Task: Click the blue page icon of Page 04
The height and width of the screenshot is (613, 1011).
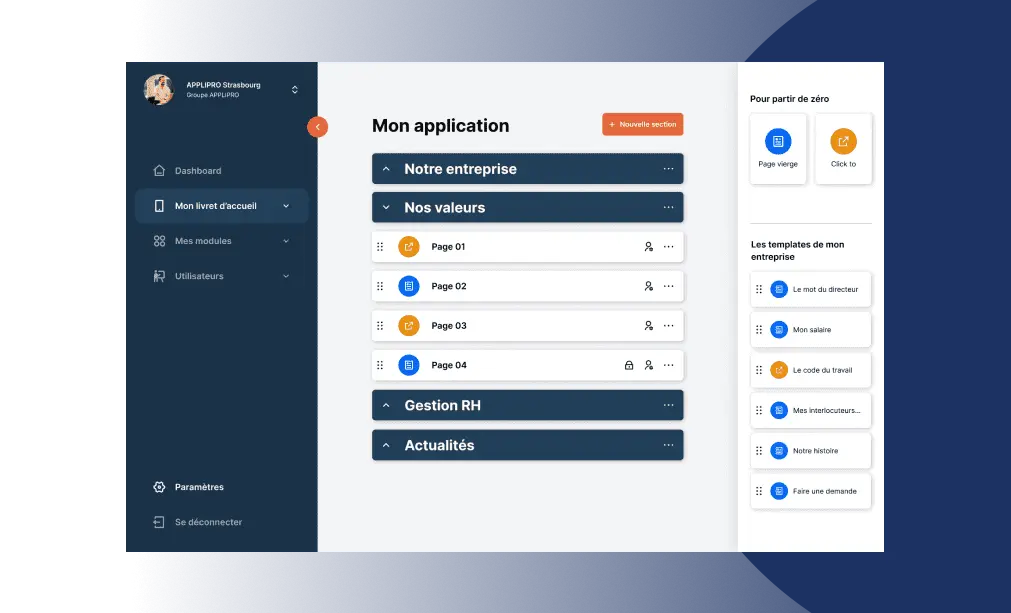Action: (x=409, y=365)
